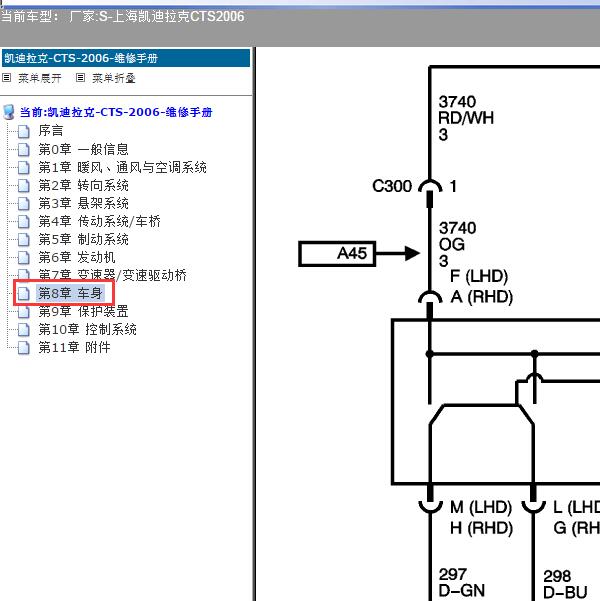Click the 凯迪拉克-CTS-2006-维修手册 panel header
The width and height of the screenshot is (600, 601).
(126, 58)
